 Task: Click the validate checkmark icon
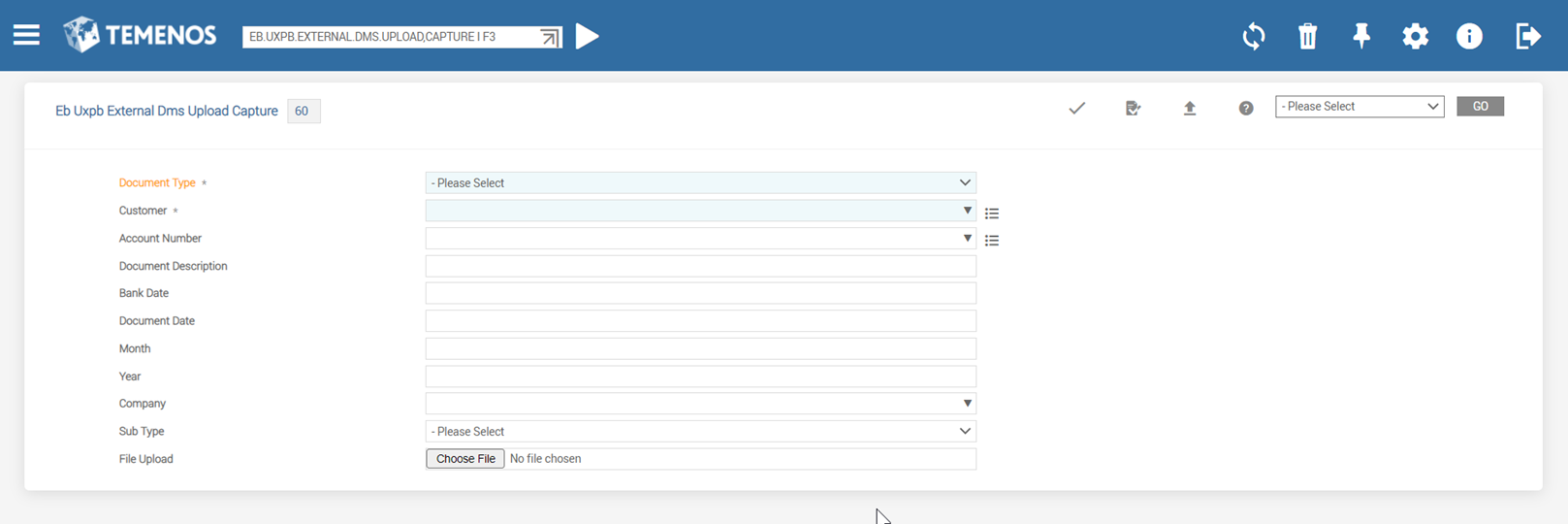click(1076, 108)
